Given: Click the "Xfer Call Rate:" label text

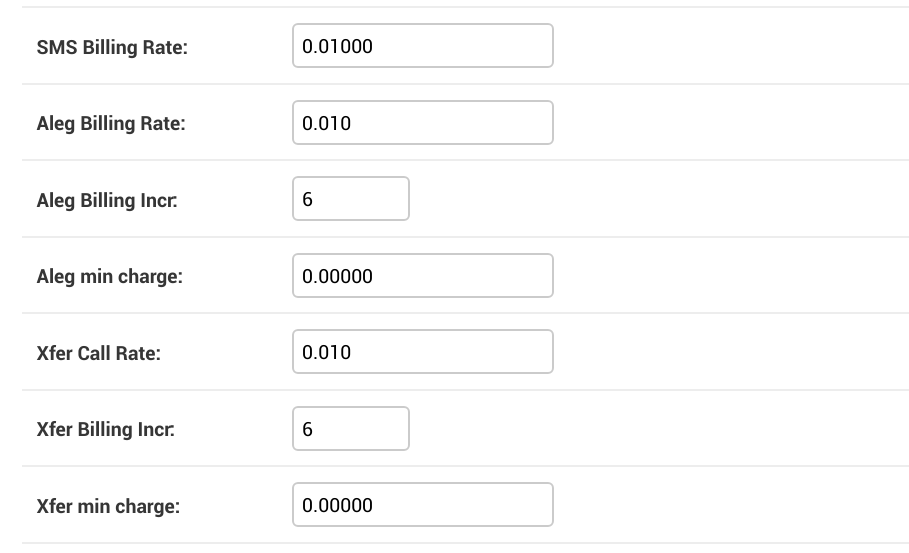Looking at the screenshot, I should [99, 353].
